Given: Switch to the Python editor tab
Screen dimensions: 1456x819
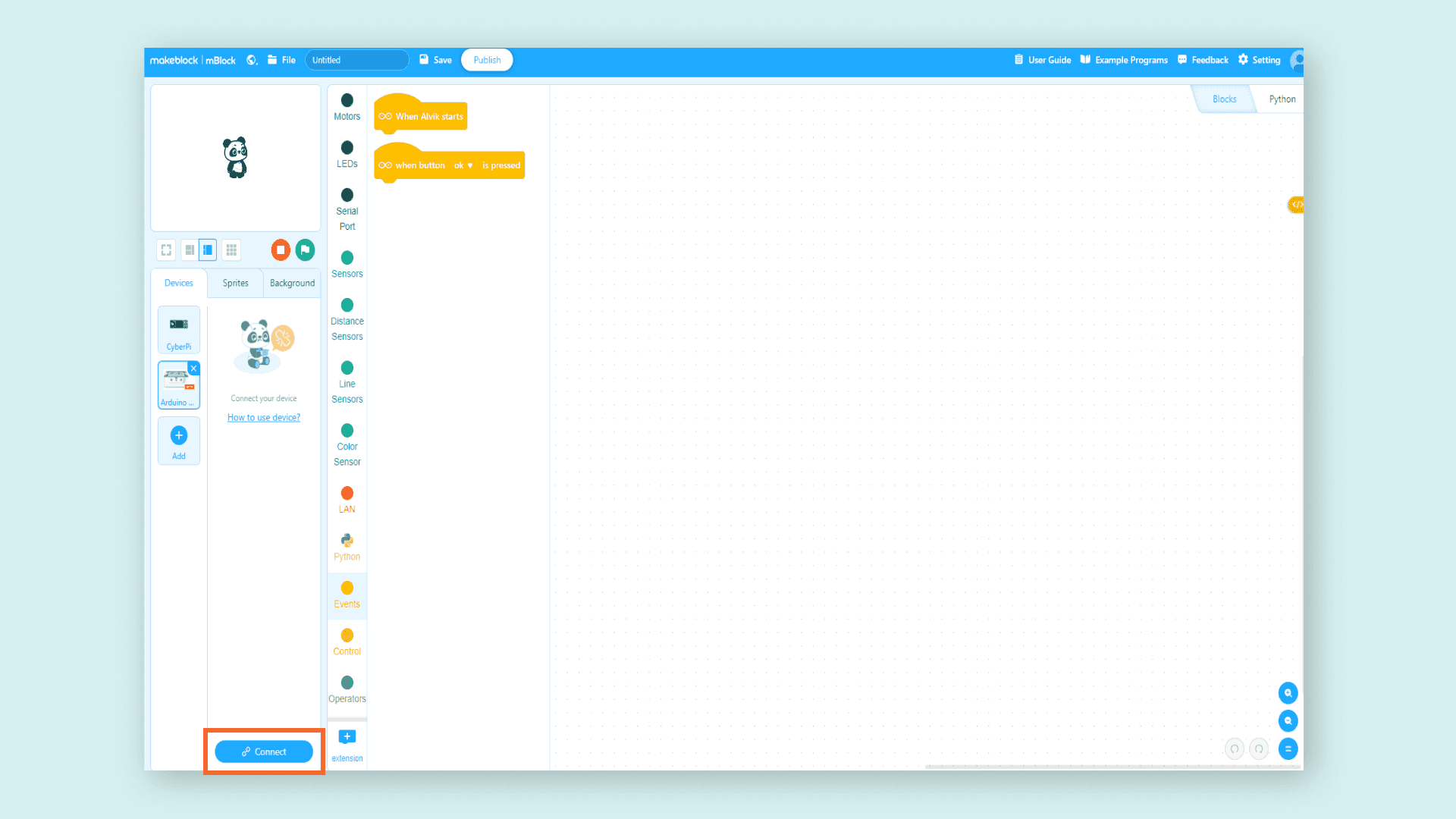Looking at the screenshot, I should [1282, 99].
